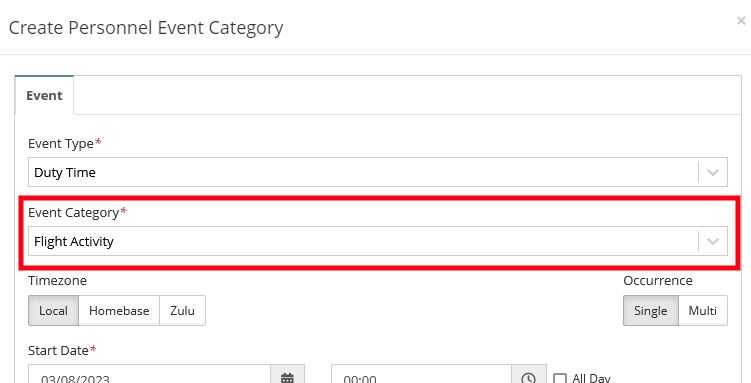Choose Single occurrence
This screenshot has width=751, height=383.
coord(650,311)
